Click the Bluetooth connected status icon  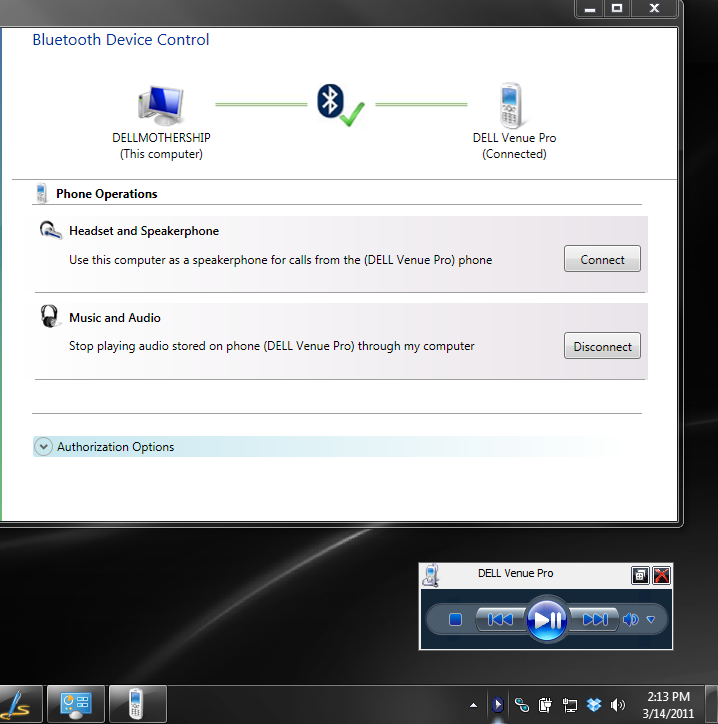[340, 105]
